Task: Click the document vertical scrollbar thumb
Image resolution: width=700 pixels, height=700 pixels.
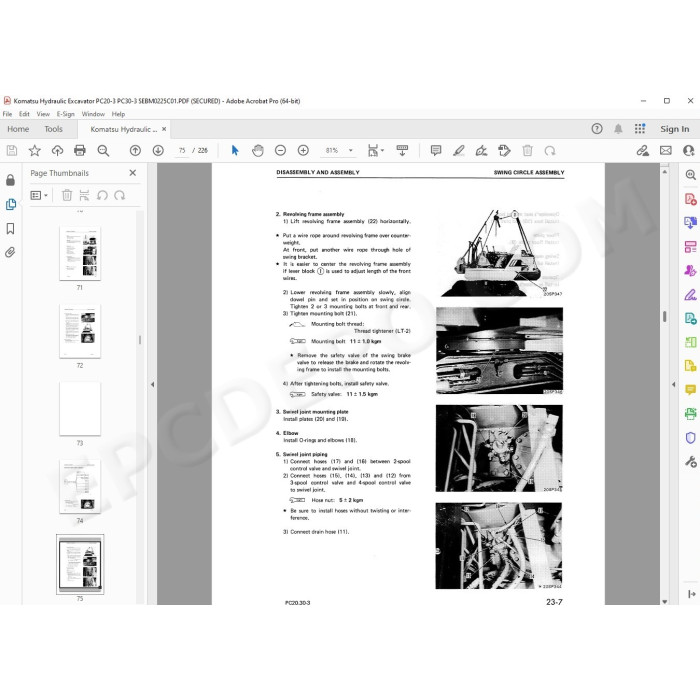Action: [x=665, y=316]
